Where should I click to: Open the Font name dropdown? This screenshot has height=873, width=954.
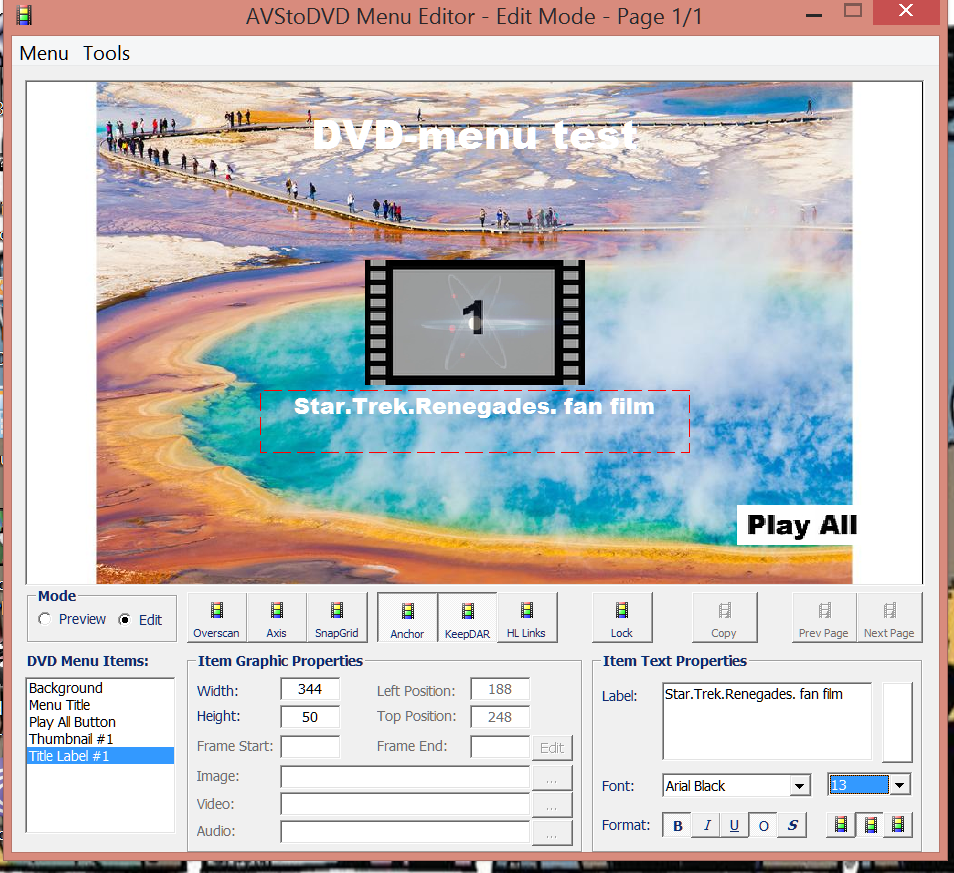(x=799, y=786)
